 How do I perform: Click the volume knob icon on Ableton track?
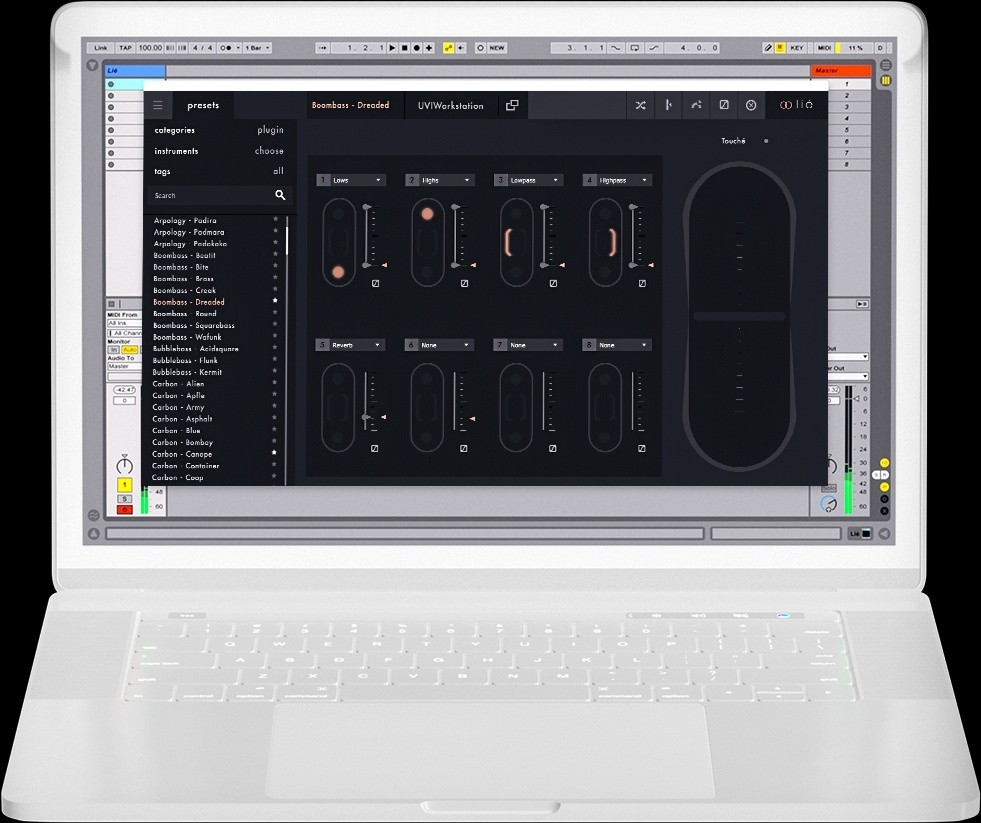tap(125, 464)
